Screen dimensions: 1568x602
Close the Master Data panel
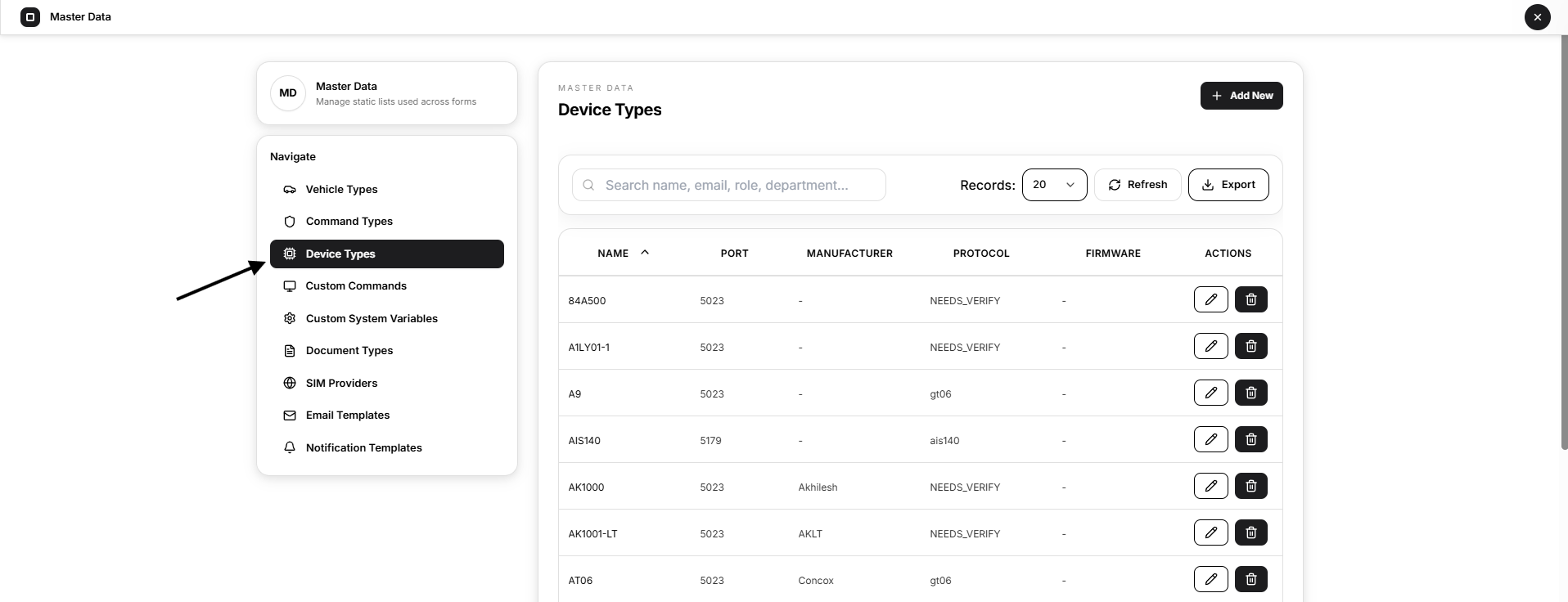[x=1537, y=16]
